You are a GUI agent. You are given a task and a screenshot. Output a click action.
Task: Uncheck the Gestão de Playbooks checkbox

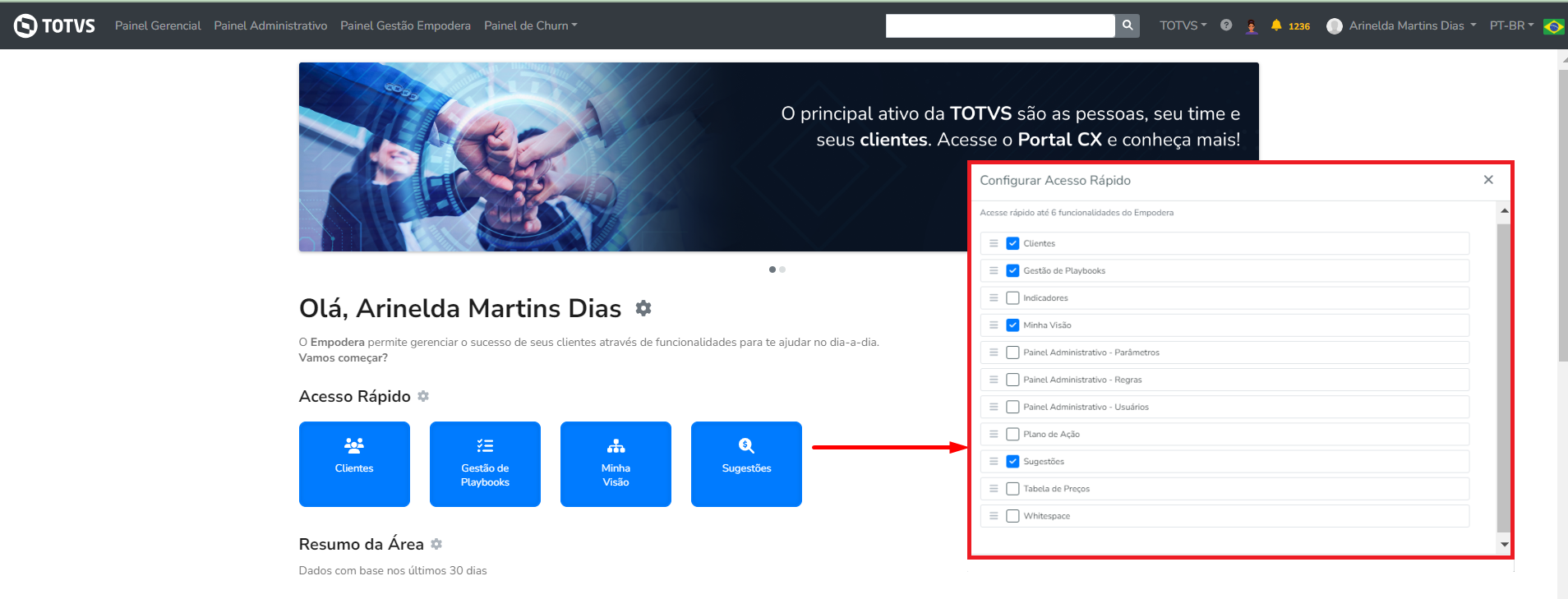[x=1012, y=270]
